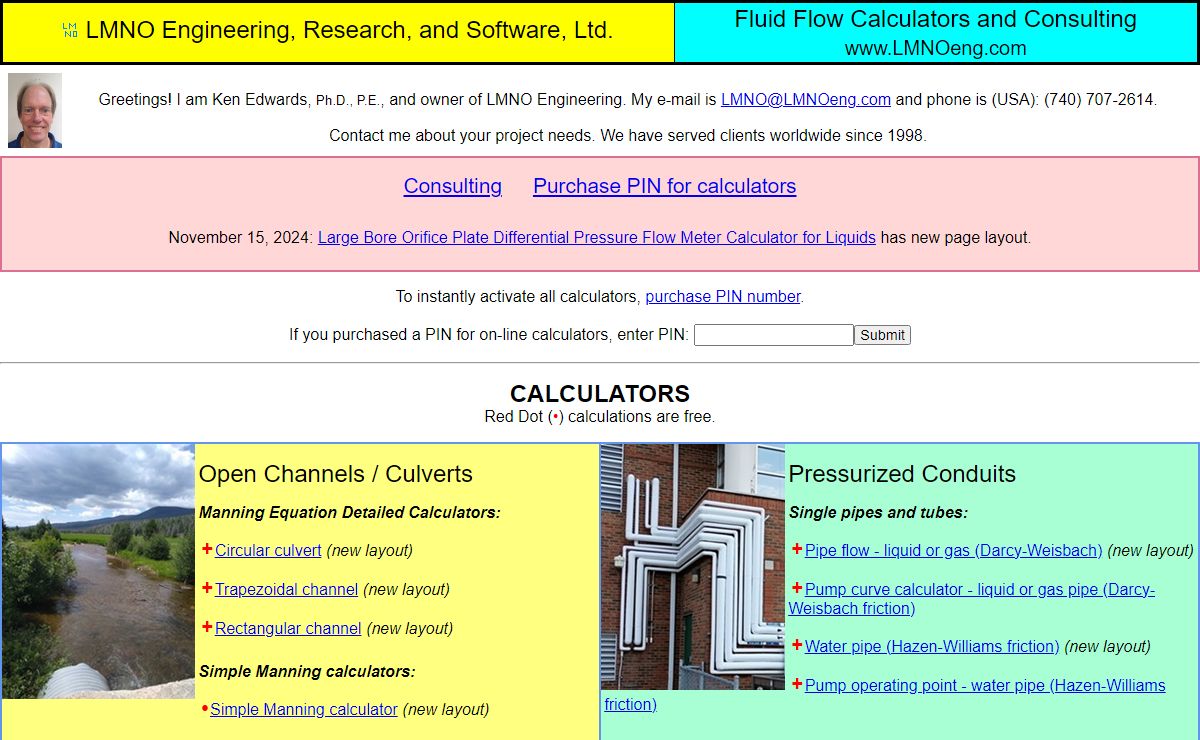1200x740 pixels.
Task: Open the LMNO@LMNOeng.com email link
Action: [x=806, y=99]
